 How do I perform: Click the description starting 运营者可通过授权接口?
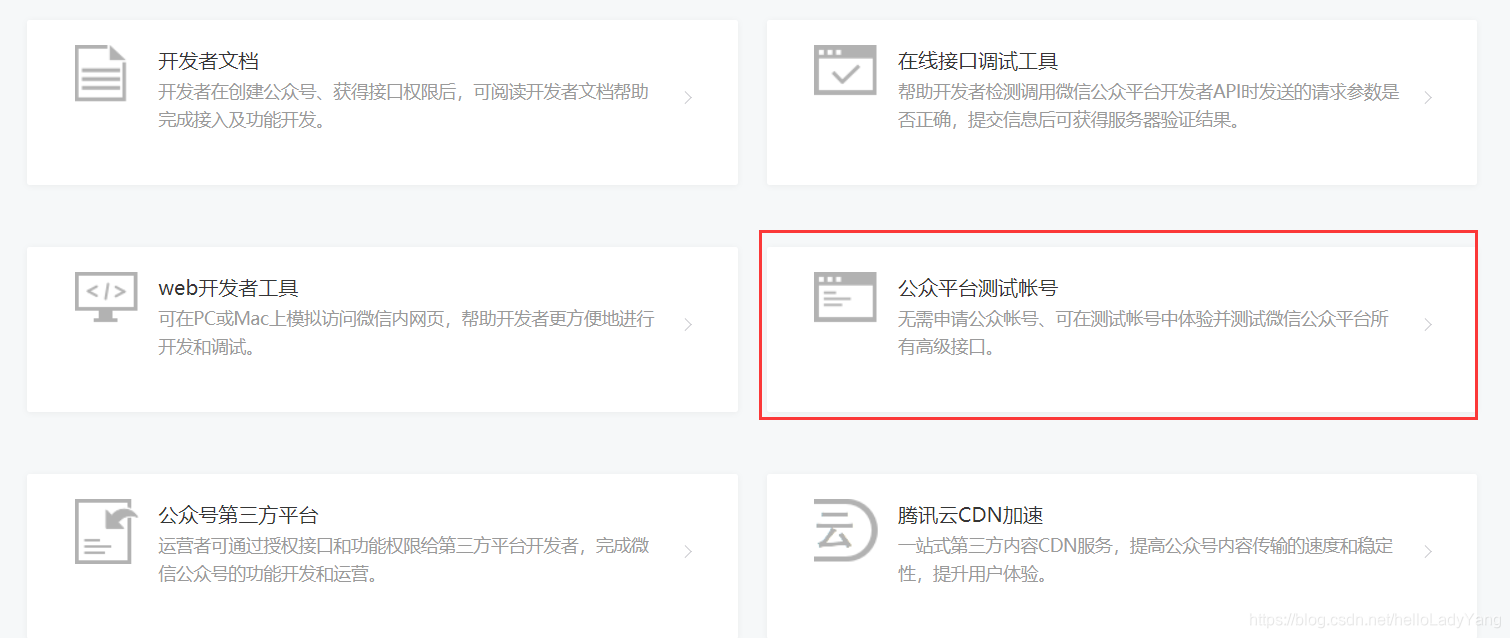tap(404, 560)
